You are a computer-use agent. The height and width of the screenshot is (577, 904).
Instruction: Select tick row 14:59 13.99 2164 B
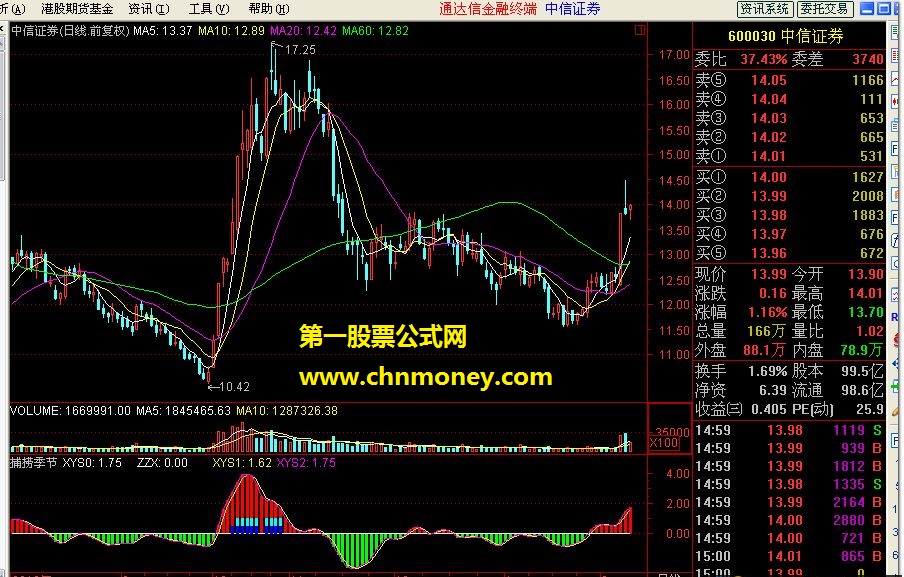point(789,503)
